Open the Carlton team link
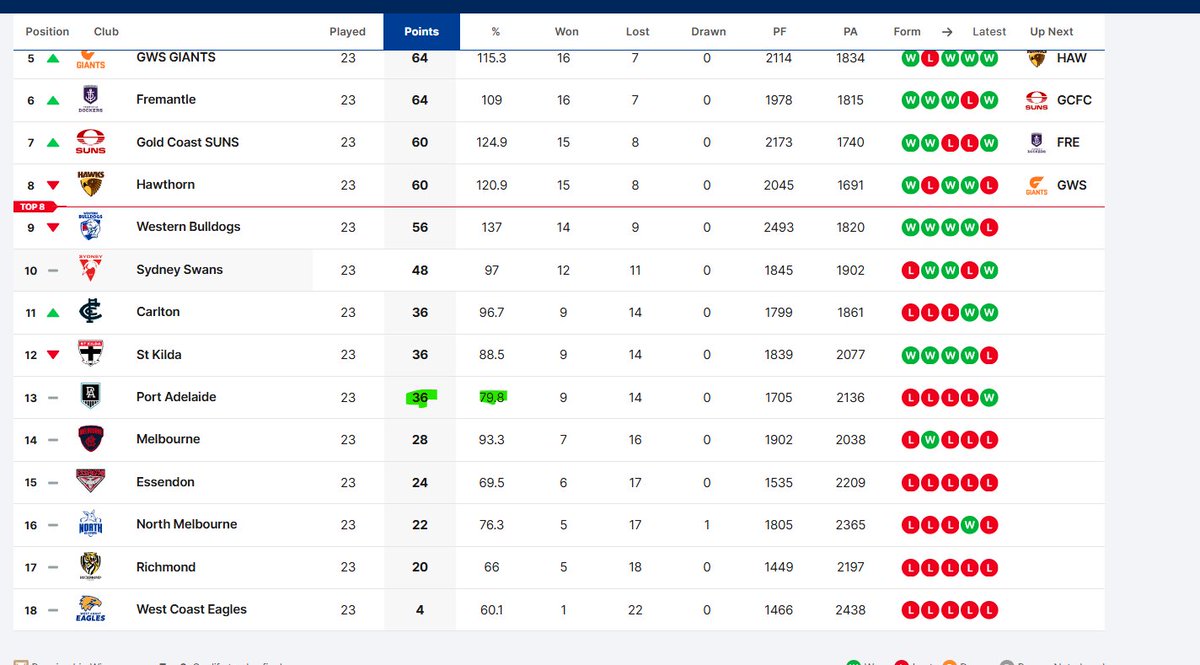This screenshot has height=665, width=1200. tap(158, 312)
